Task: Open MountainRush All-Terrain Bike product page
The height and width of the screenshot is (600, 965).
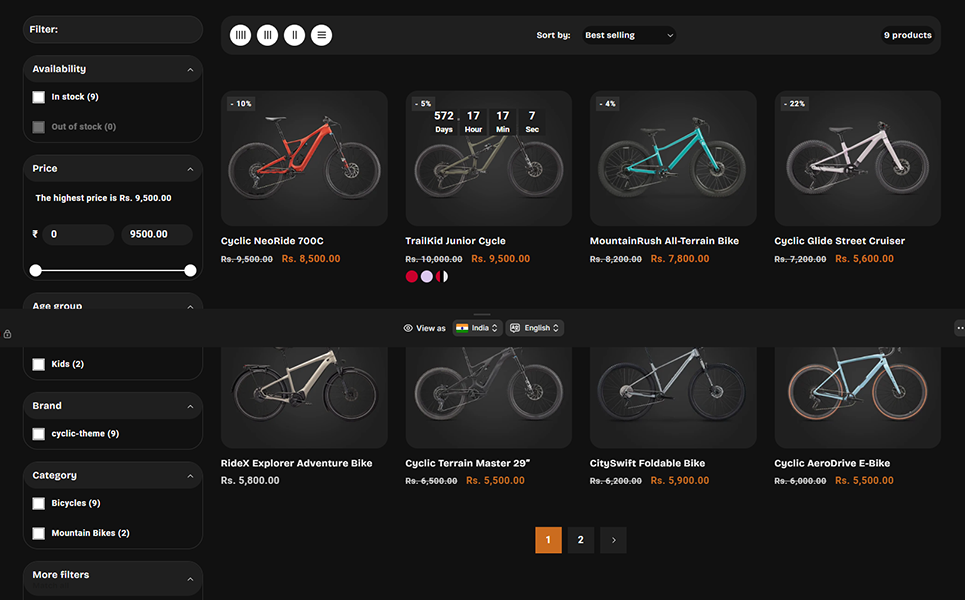Action: 664,241
